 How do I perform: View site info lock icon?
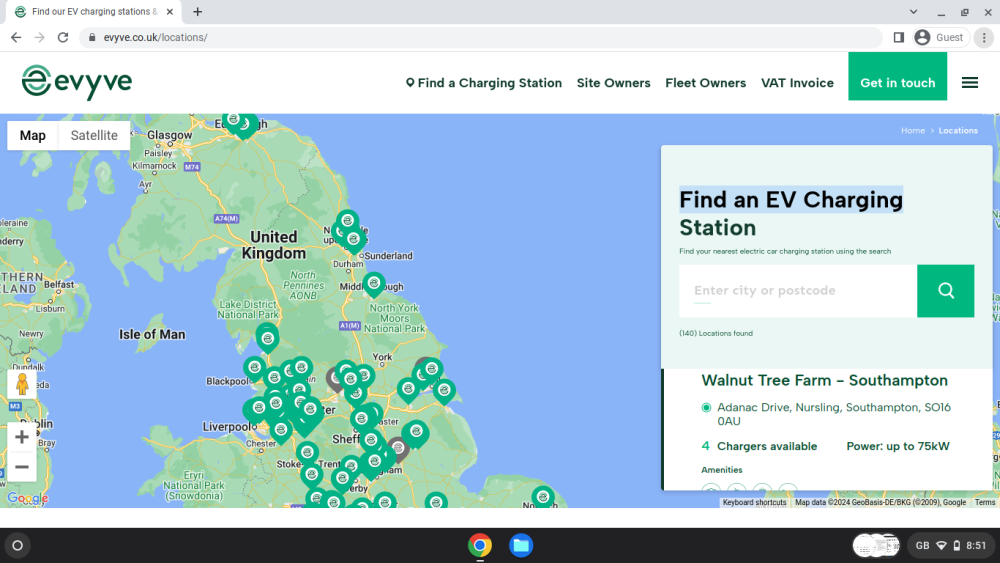(92, 38)
